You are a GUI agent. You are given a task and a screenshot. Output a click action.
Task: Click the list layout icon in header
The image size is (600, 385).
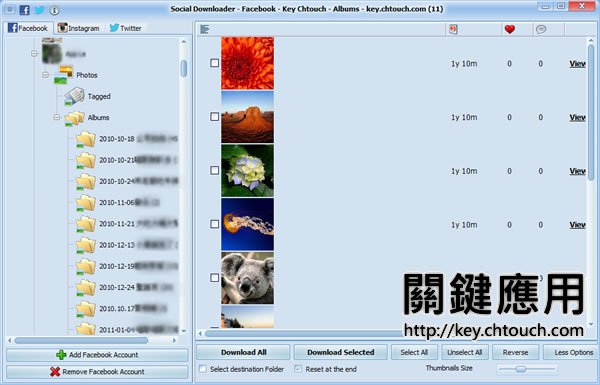click(205, 29)
